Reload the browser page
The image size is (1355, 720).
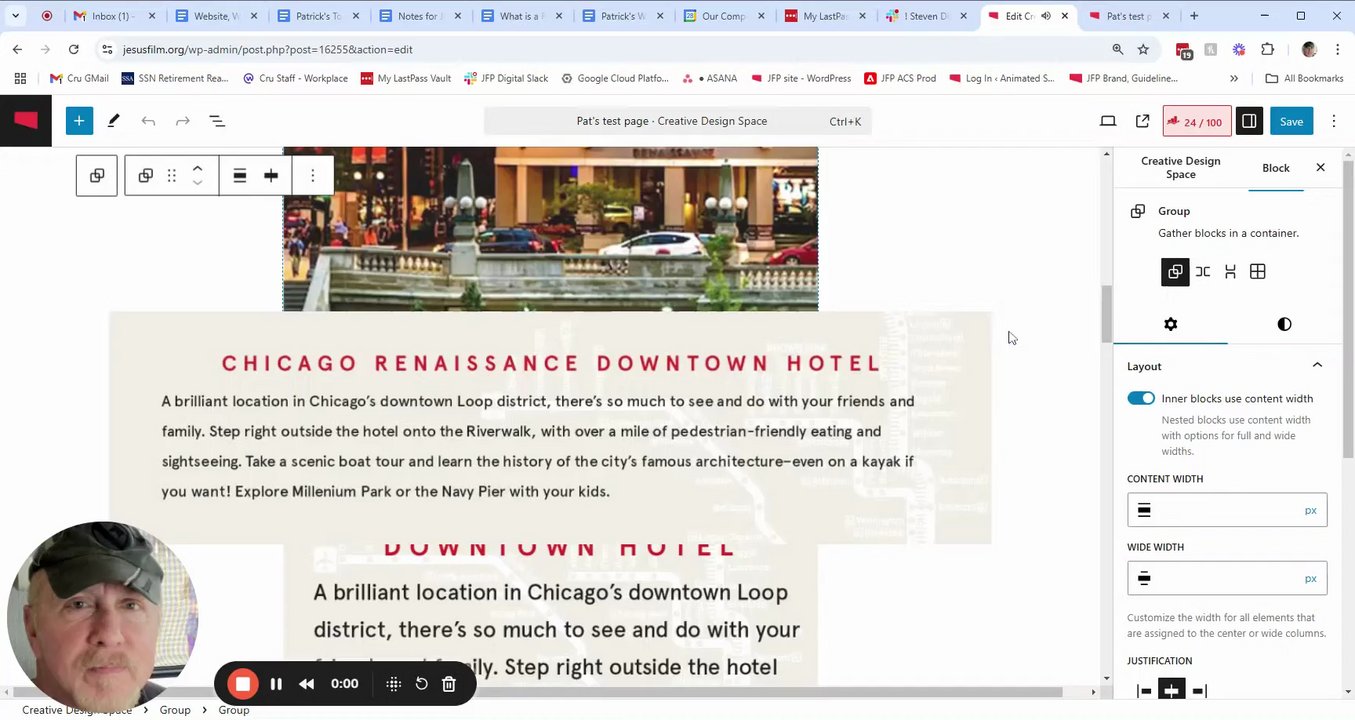74,49
